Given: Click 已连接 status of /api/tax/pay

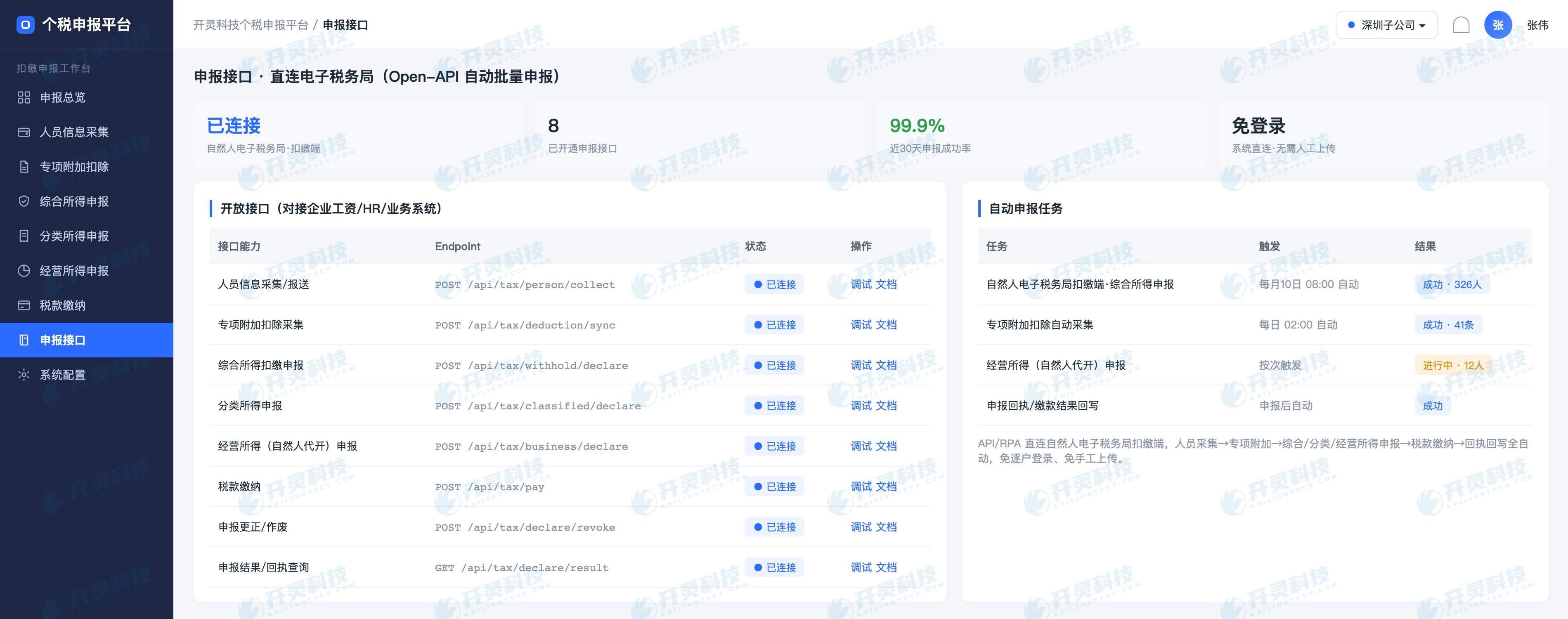Looking at the screenshot, I should coord(774,487).
